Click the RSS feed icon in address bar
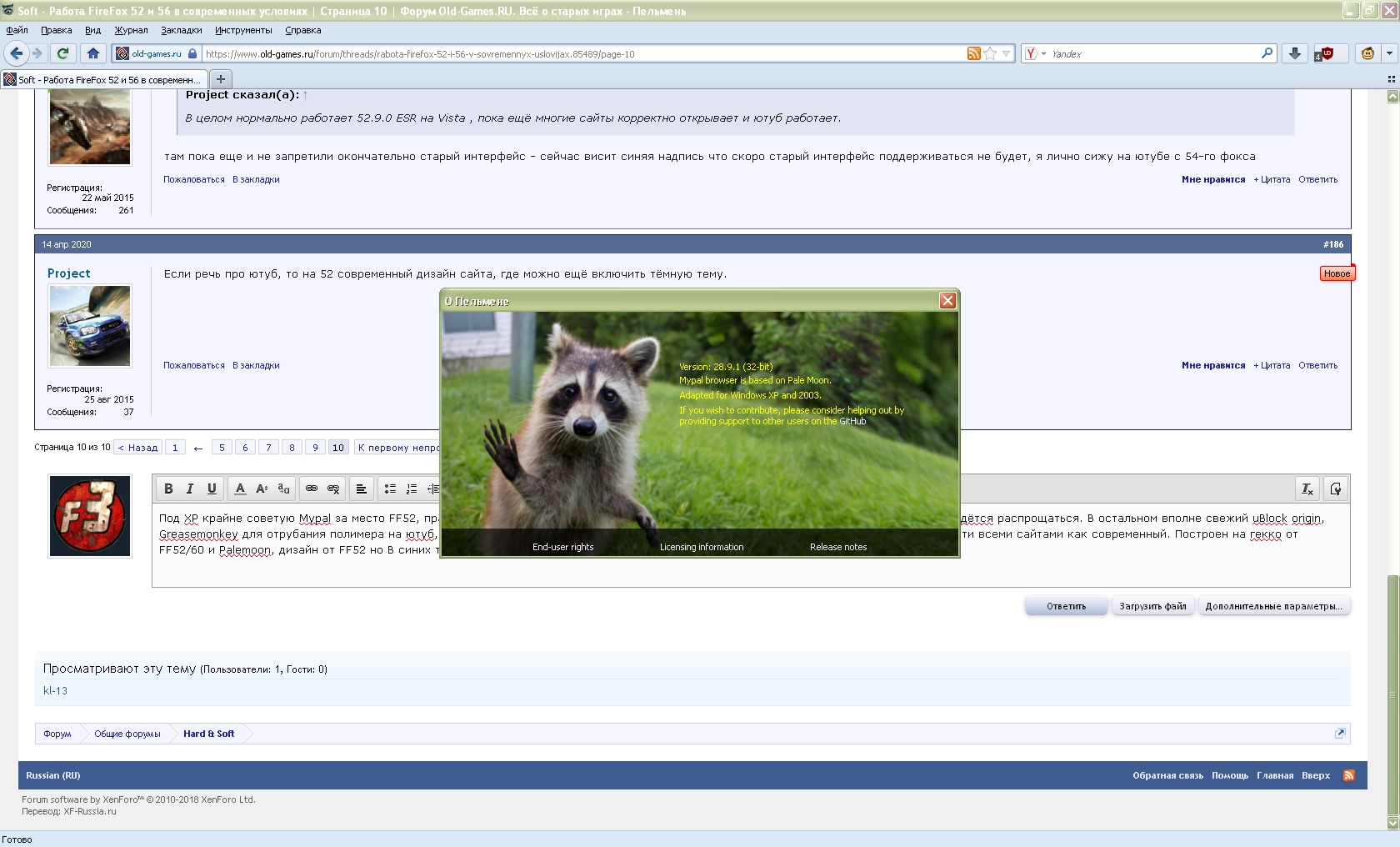The image size is (1400, 847). tap(973, 53)
